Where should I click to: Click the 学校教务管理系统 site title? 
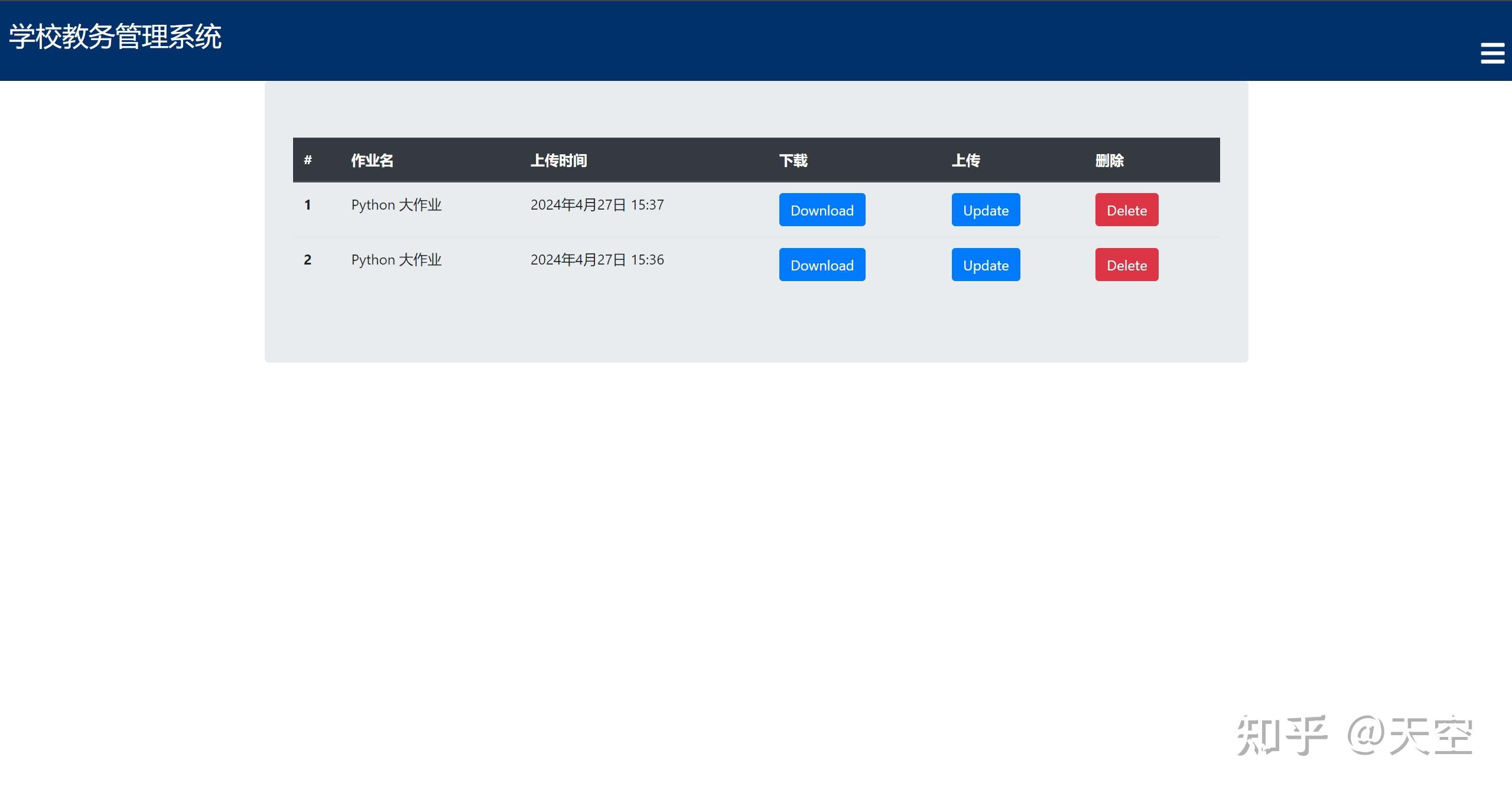click(x=115, y=37)
